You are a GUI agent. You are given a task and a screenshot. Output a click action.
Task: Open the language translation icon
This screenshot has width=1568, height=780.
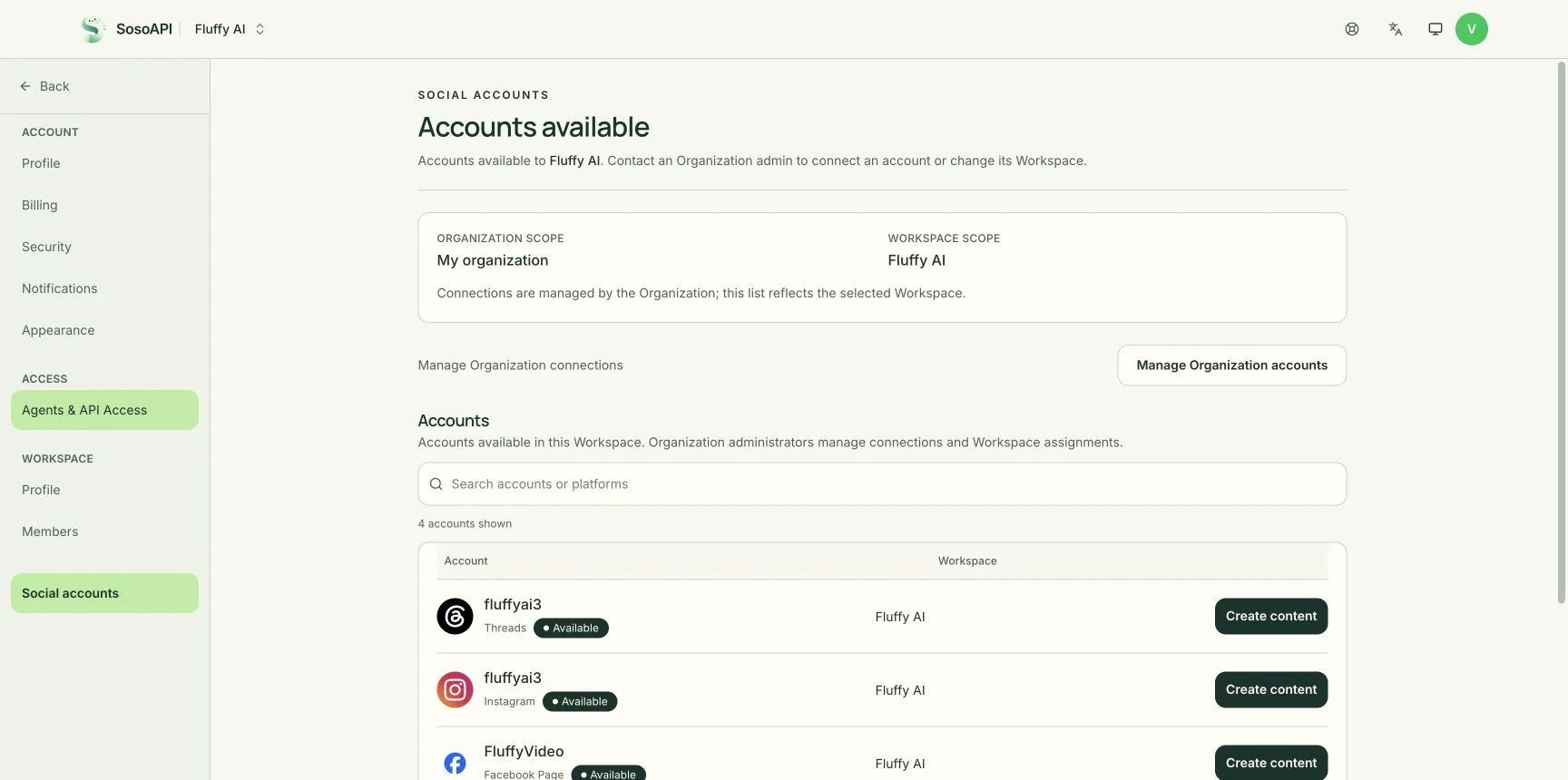click(x=1396, y=29)
